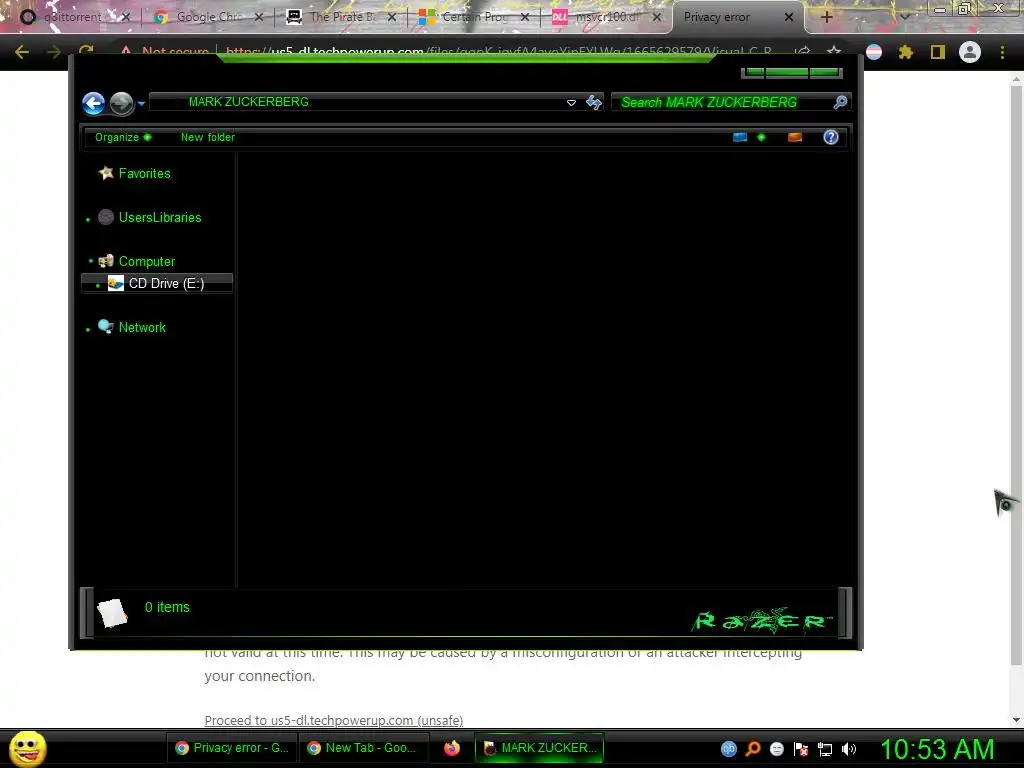Click orange magnifier tray icon
The image size is (1024, 768).
point(753,749)
